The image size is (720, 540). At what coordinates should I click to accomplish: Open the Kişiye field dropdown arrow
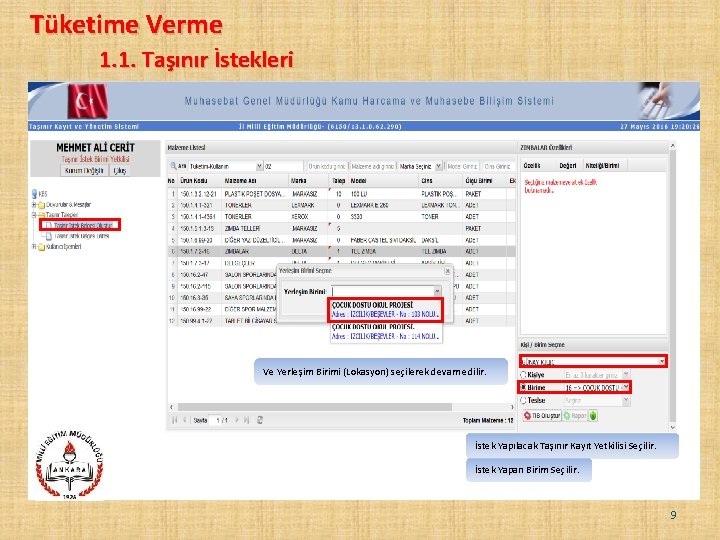626,375
